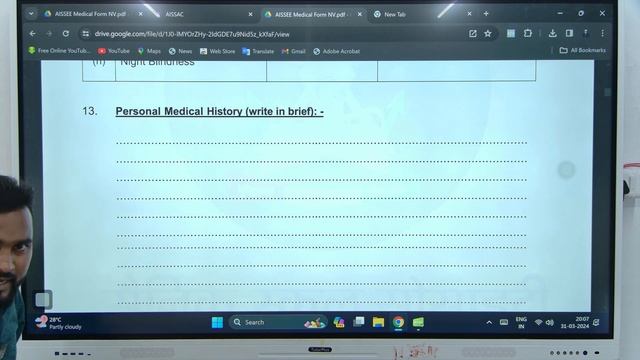
Task: Click the touch keyboard tray icon
Action: 504,322
